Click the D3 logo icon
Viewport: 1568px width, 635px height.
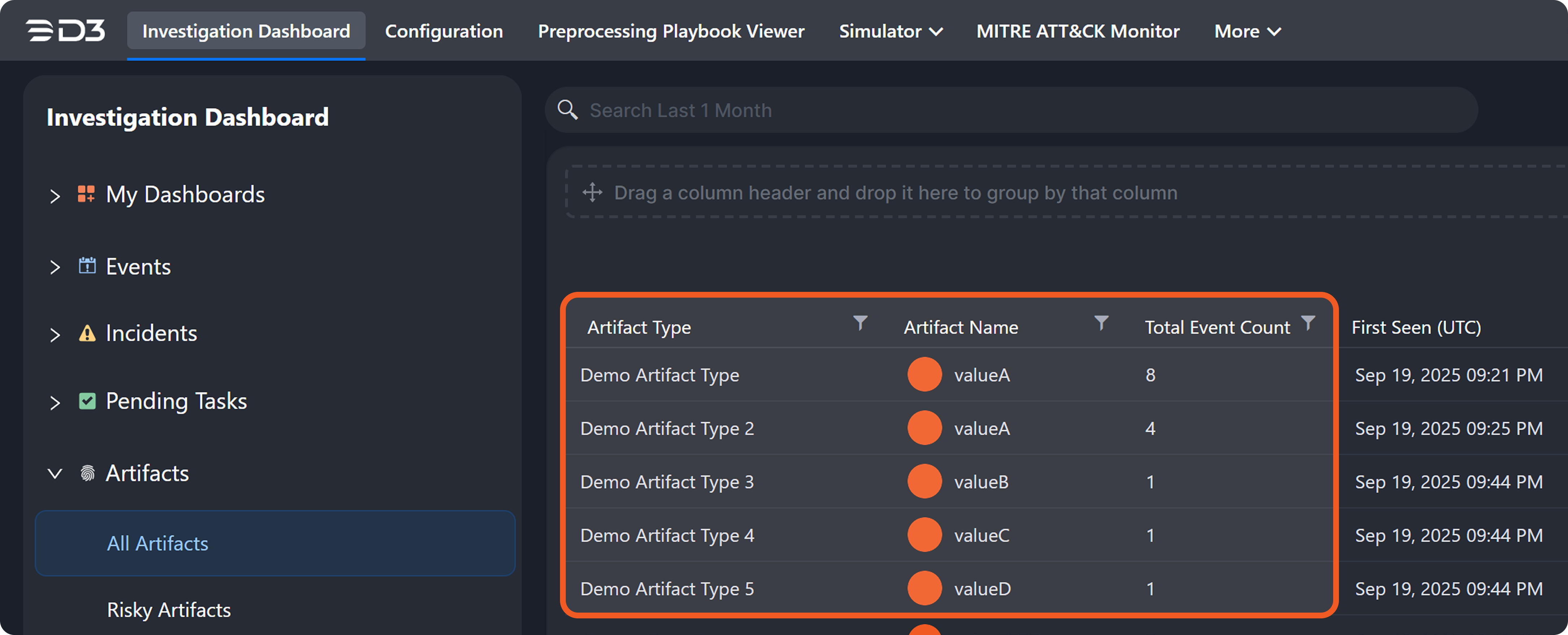click(65, 30)
